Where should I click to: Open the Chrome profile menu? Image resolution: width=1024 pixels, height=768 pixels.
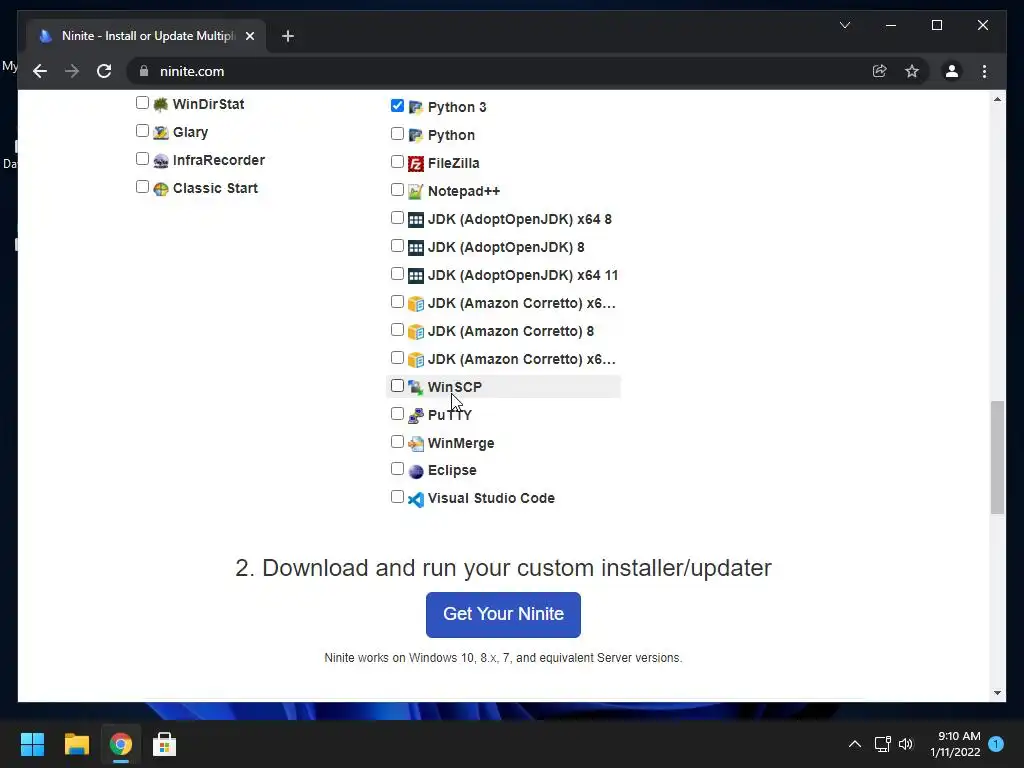952,71
